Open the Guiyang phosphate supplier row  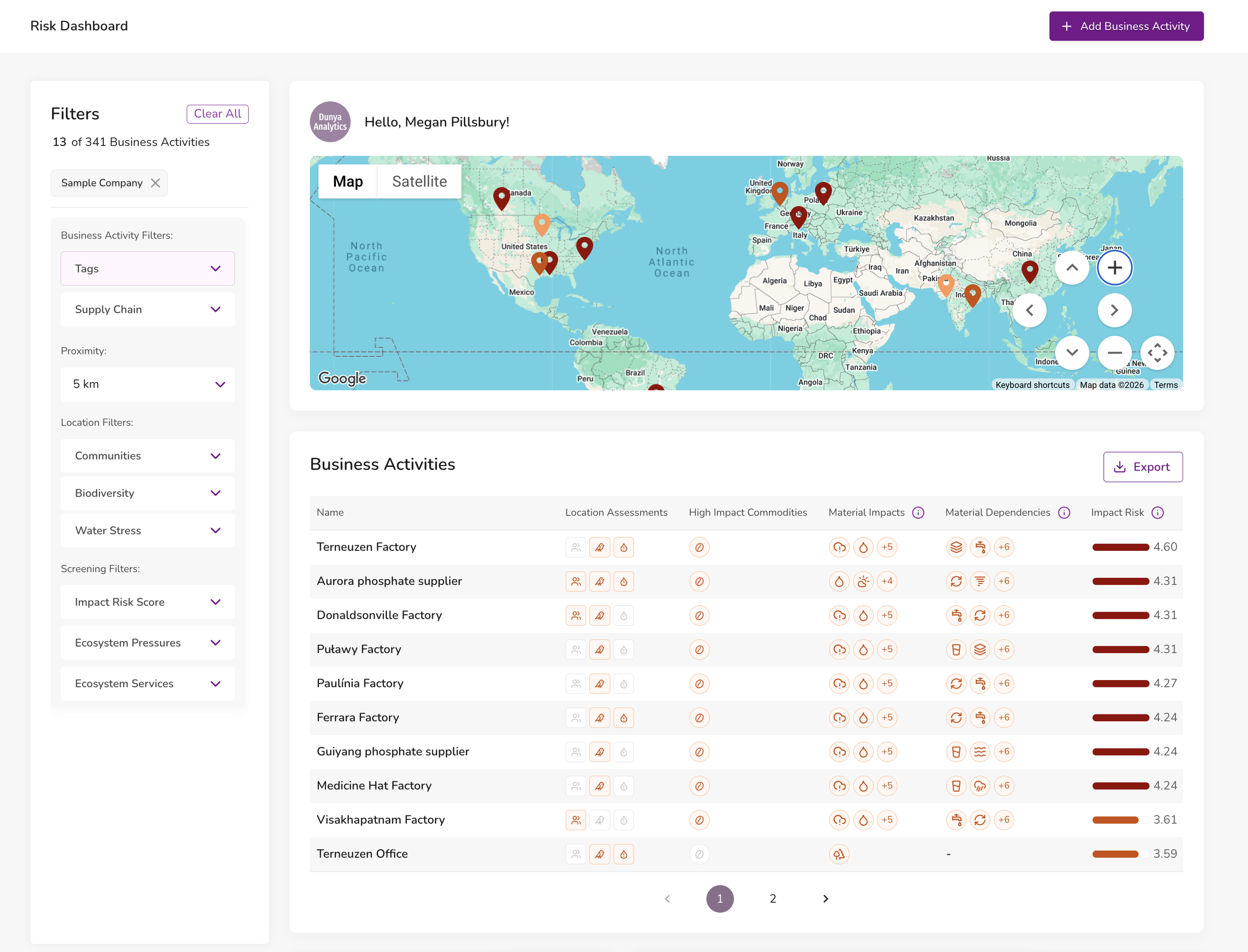click(746, 752)
